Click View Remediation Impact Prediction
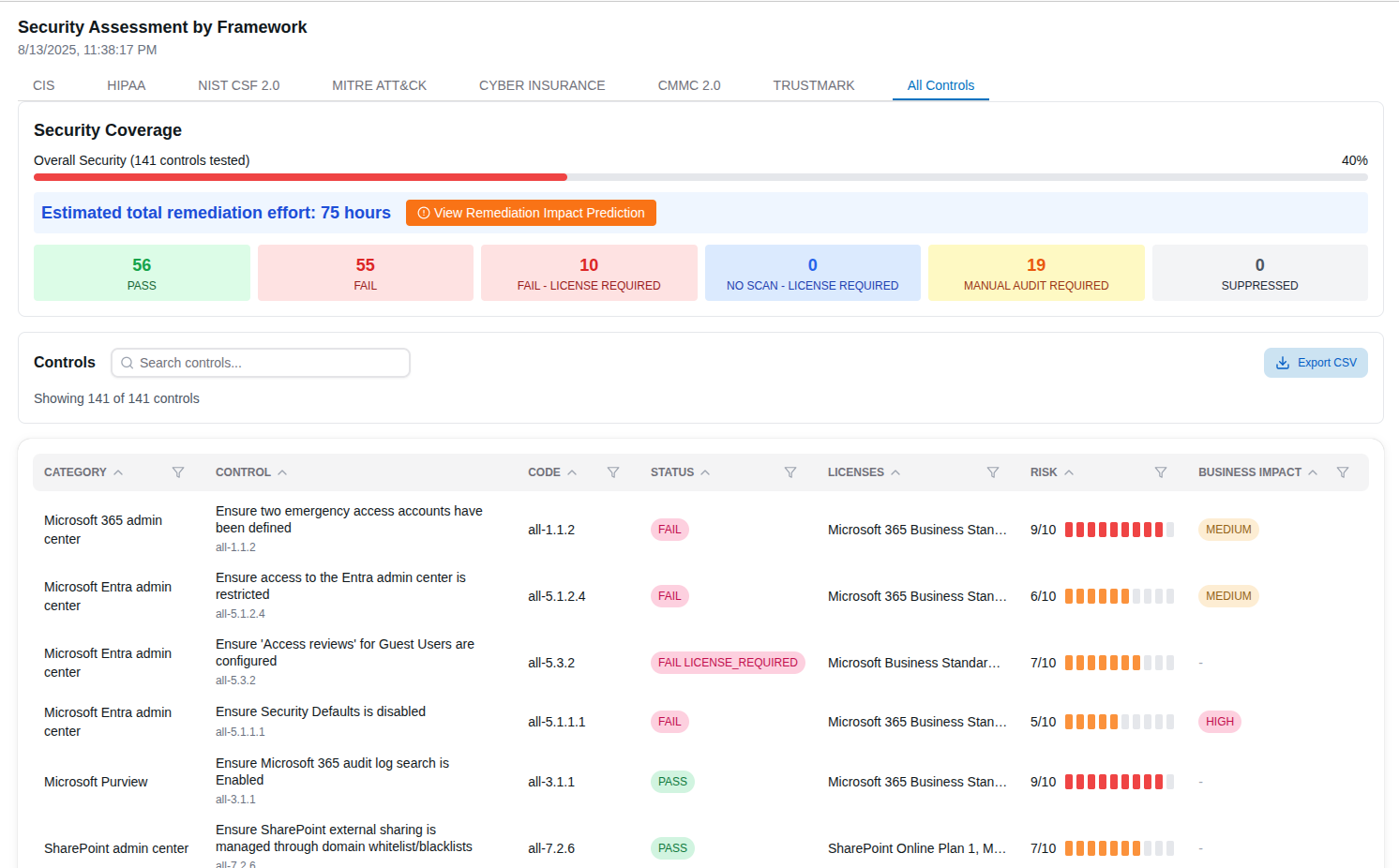 531,213
